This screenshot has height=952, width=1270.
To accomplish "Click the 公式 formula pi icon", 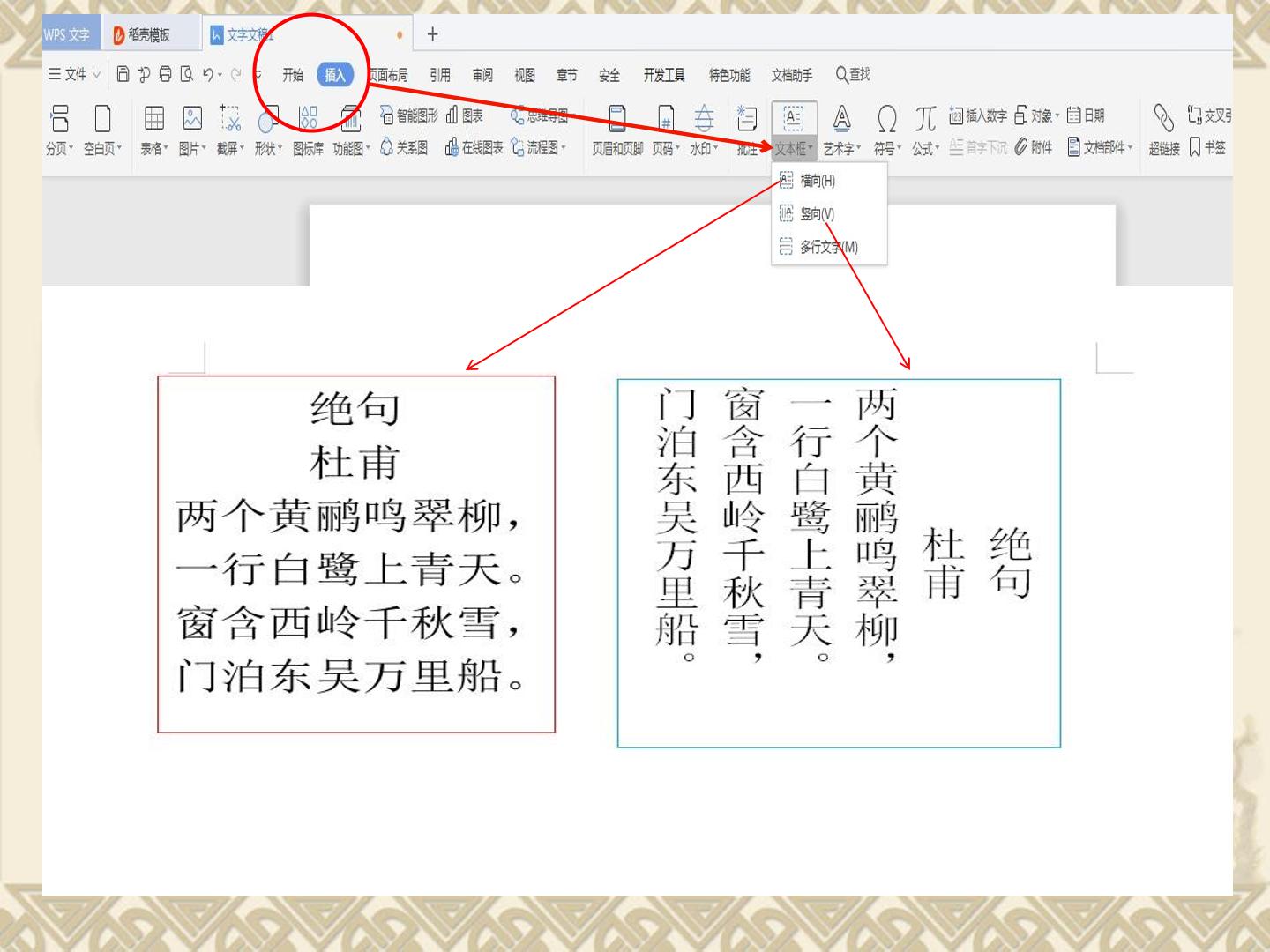I will [925, 118].
